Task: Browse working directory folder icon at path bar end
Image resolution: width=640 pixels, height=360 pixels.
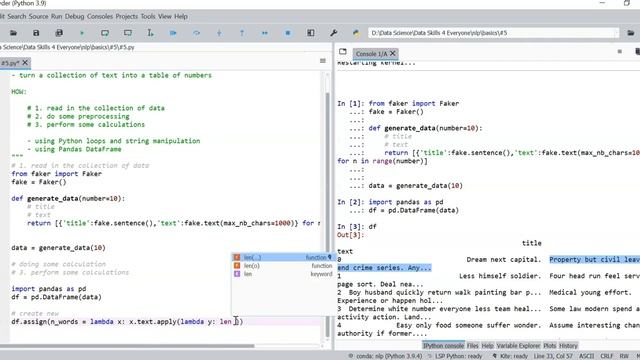Action: click(631, 33)
